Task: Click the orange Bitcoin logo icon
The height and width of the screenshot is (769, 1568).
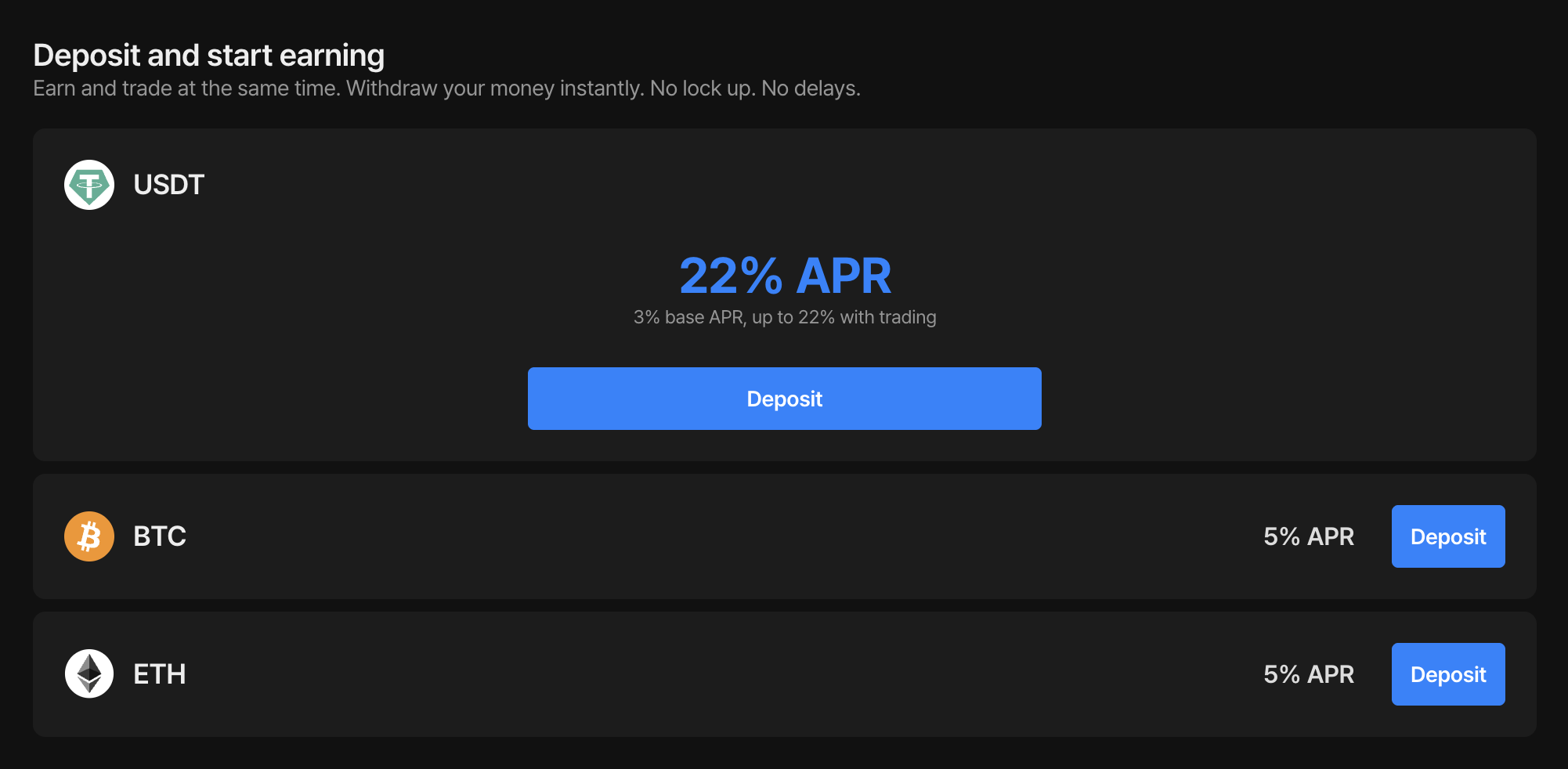Action: pos(89,536)
